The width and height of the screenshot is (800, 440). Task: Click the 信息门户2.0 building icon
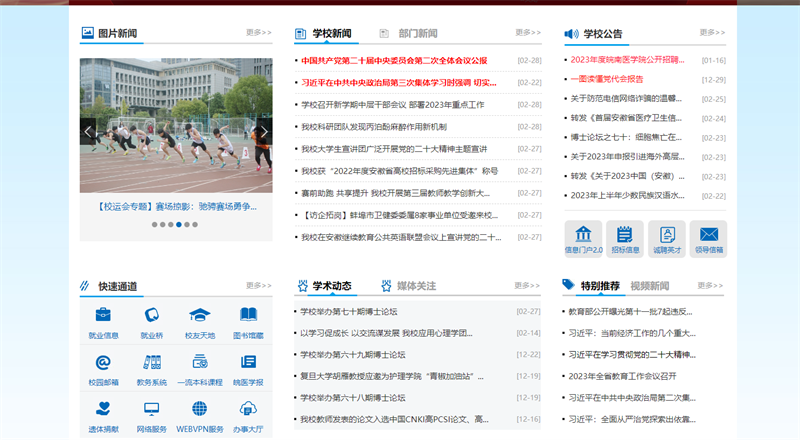click(583, 234)
